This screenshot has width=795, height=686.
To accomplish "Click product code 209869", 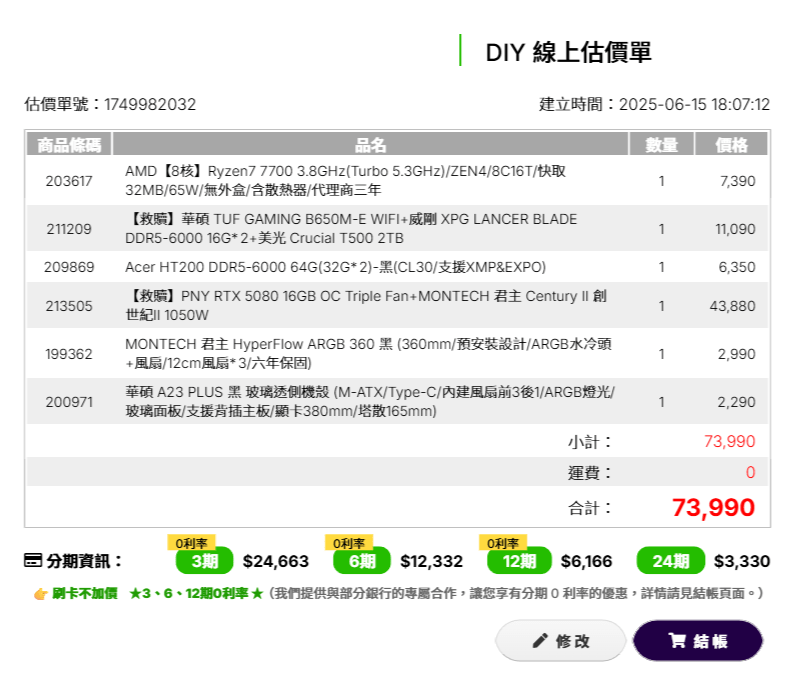I will pyautogui.click(x=69, y=267).
